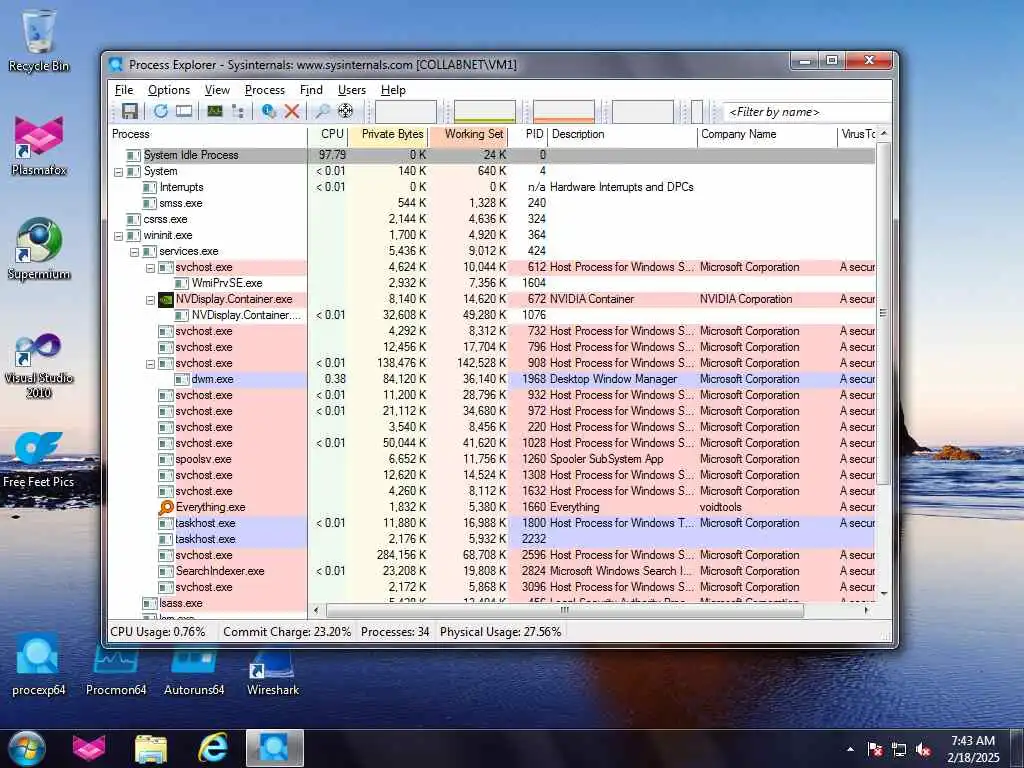Click the Filter by name field
The height and width of the screenshot is (768, 1024).
[807, 112]
